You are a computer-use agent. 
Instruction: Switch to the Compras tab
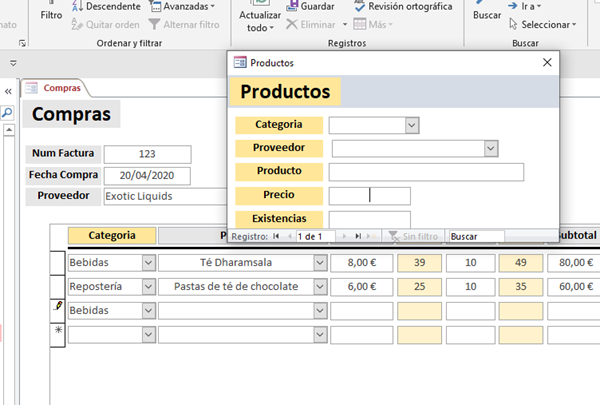pyautogui.click(x=61, y=88)
